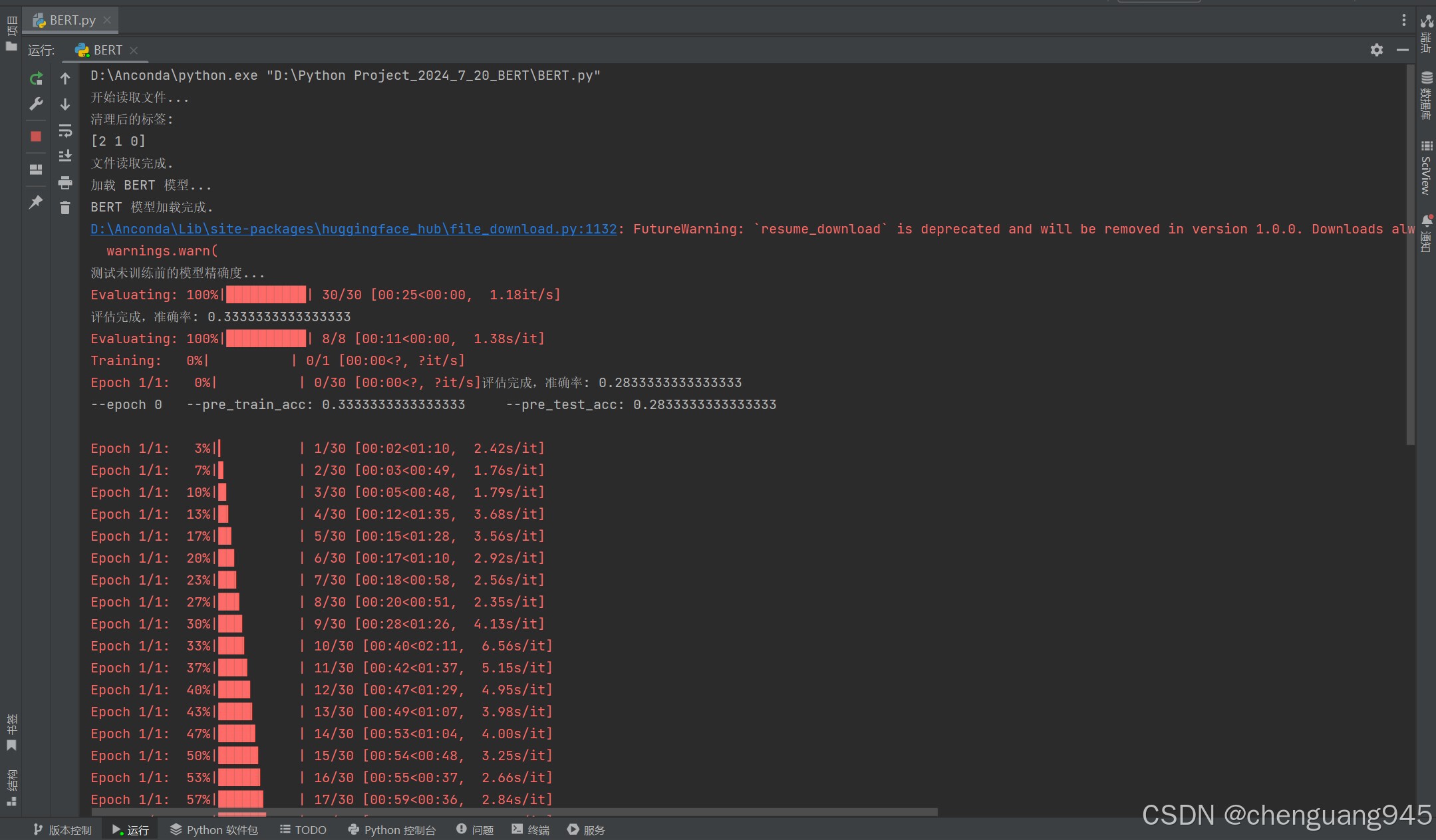1436x840 pixels.
Task: Open the Services tool window
Action: coord(586,829)
